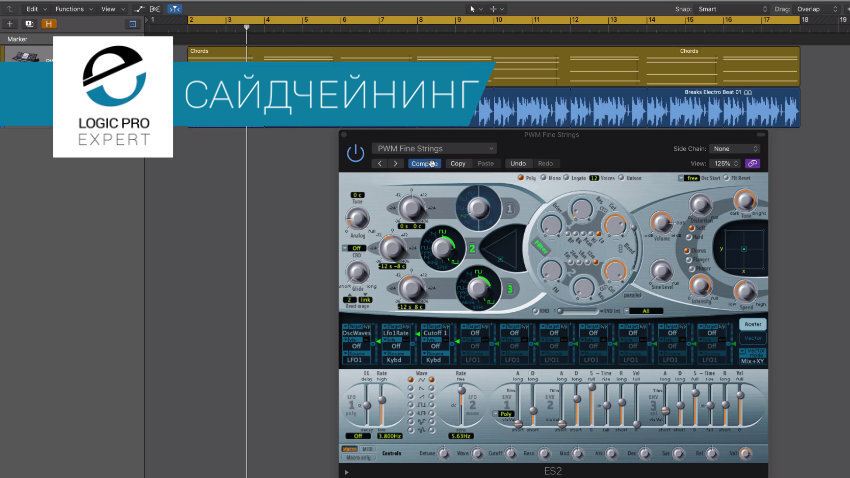Screen dimensions: 850x478
Task: Toggle the ES2 plugin power button
Action: click(355, 153)
